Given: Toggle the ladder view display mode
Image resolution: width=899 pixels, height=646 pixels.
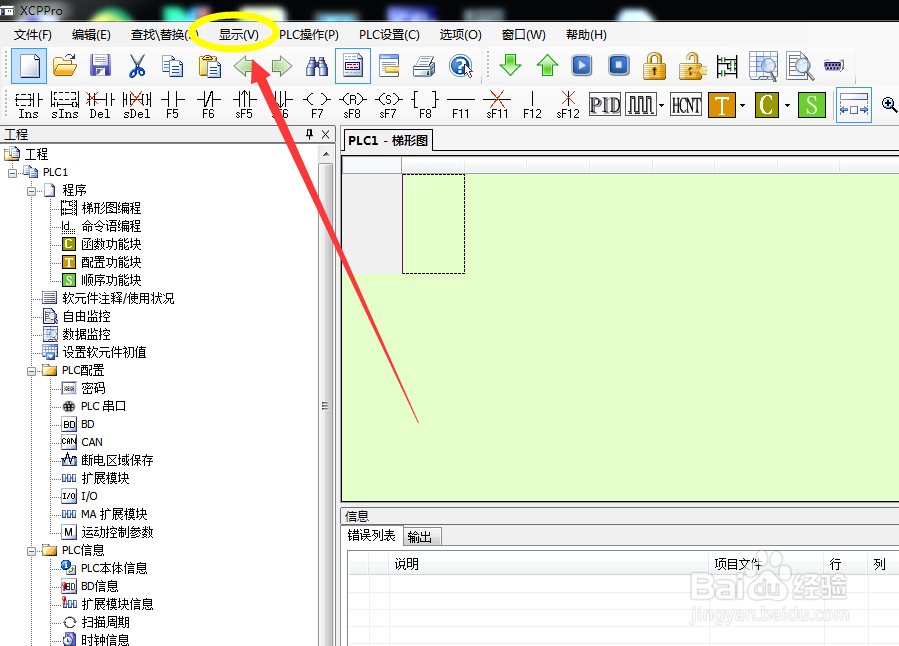Looking at the screenshot, I should point(352,64).
